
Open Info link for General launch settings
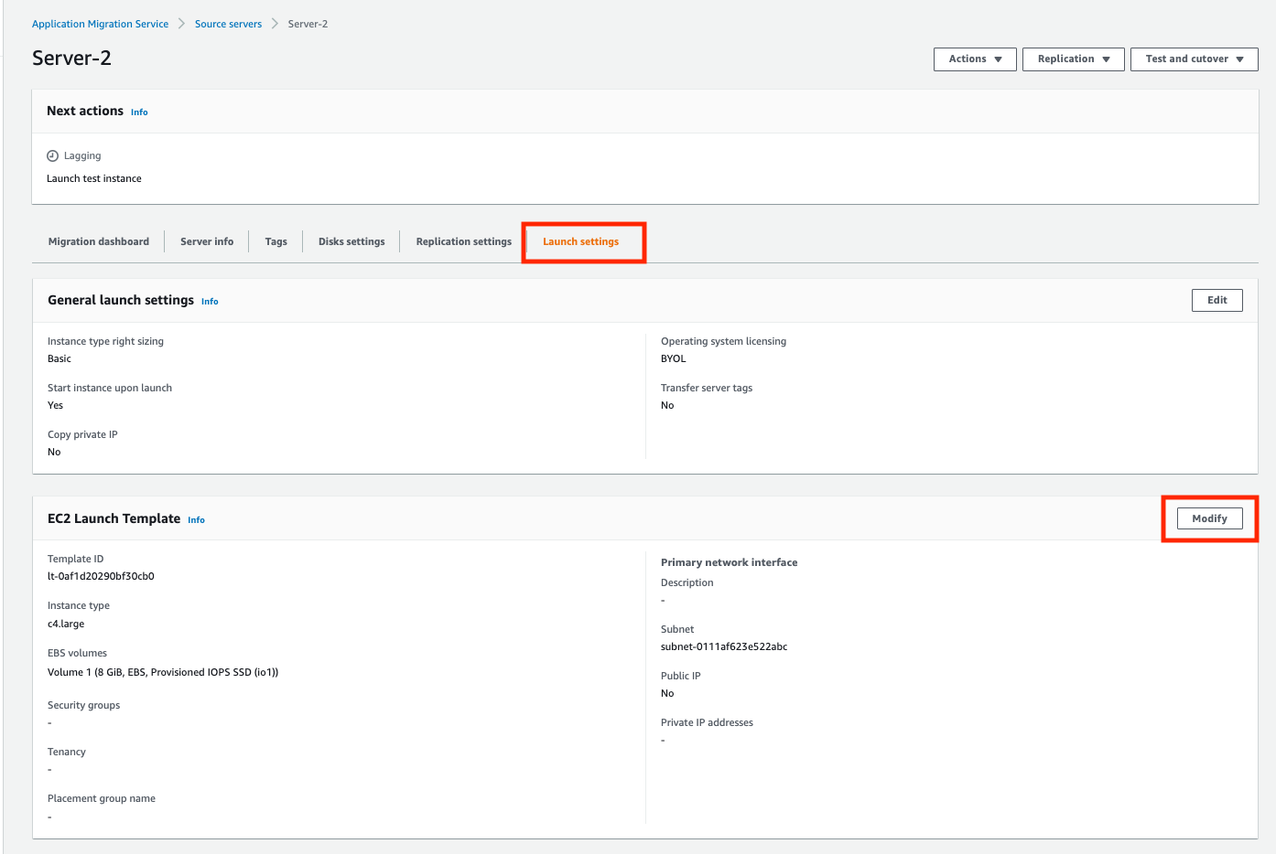[x=209, y=301]
